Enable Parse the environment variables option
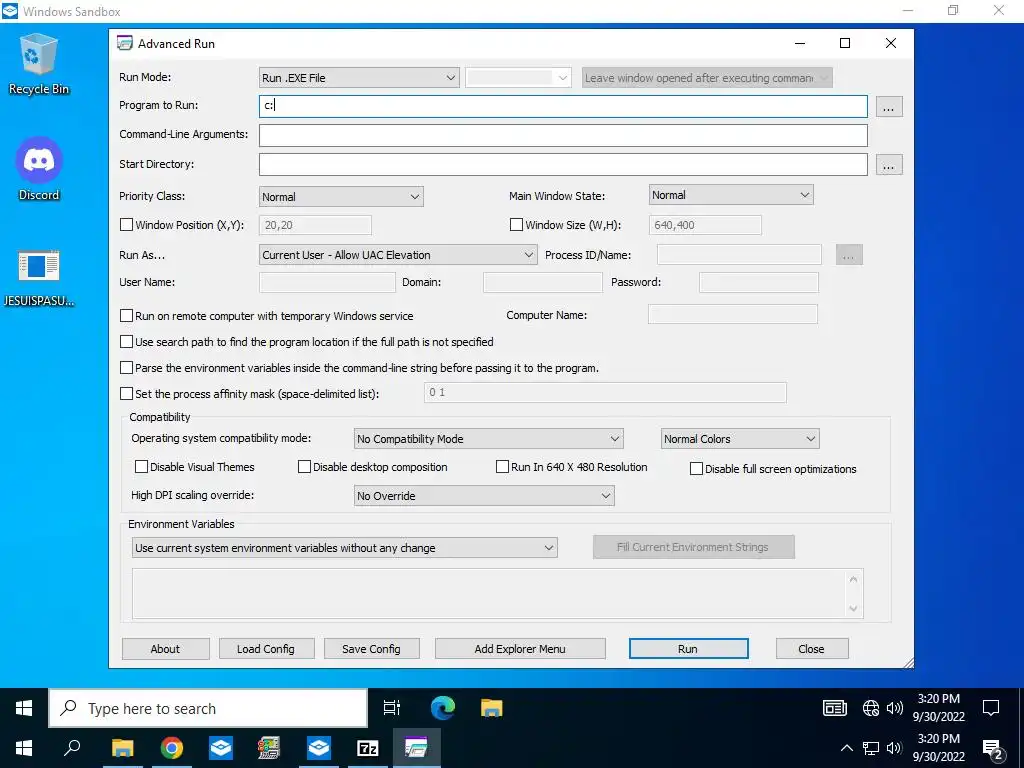The image size is (1024, 768). tap(127, 368)
